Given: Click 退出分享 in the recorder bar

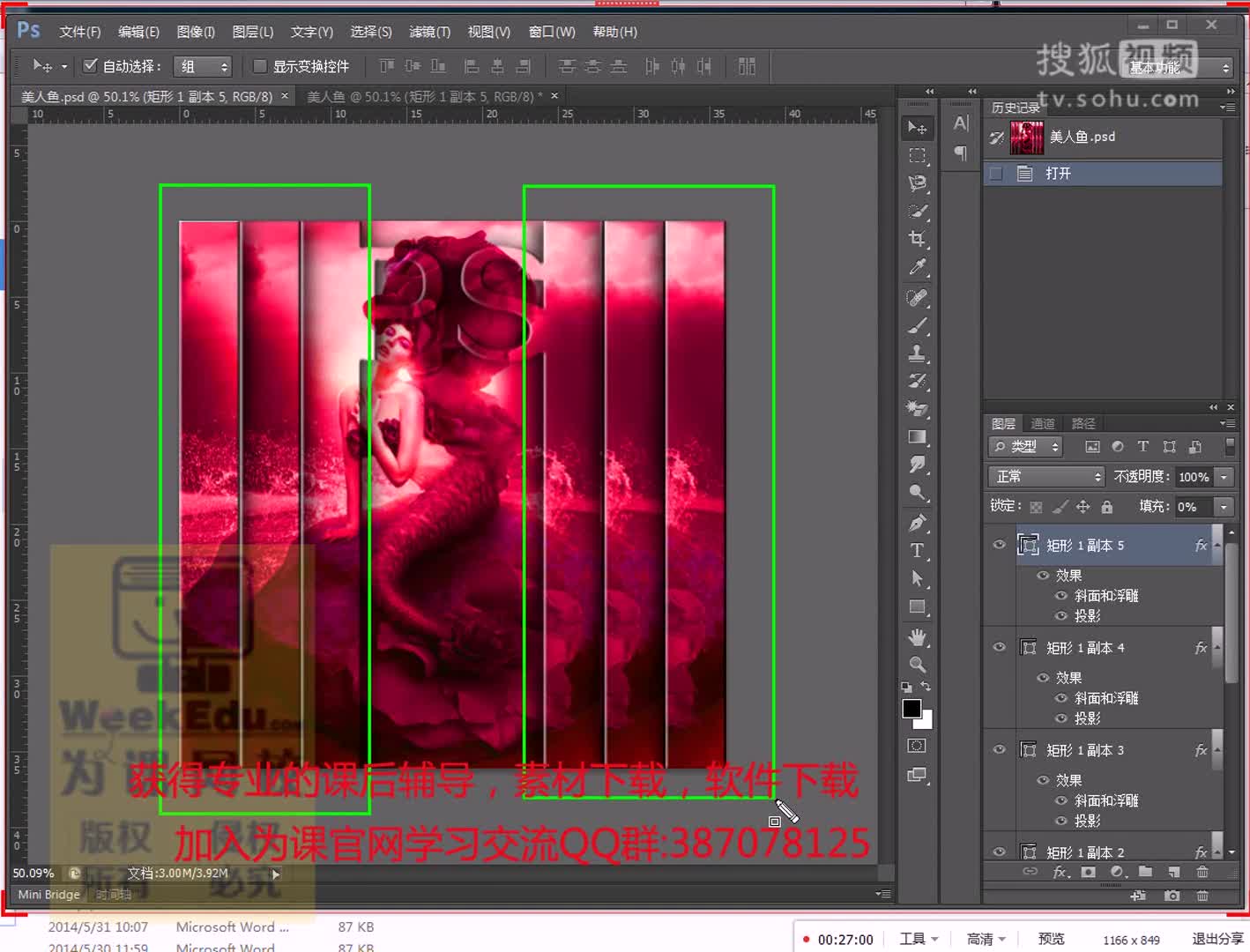Looking at the screenshot, I should (x=1217, y=939).
